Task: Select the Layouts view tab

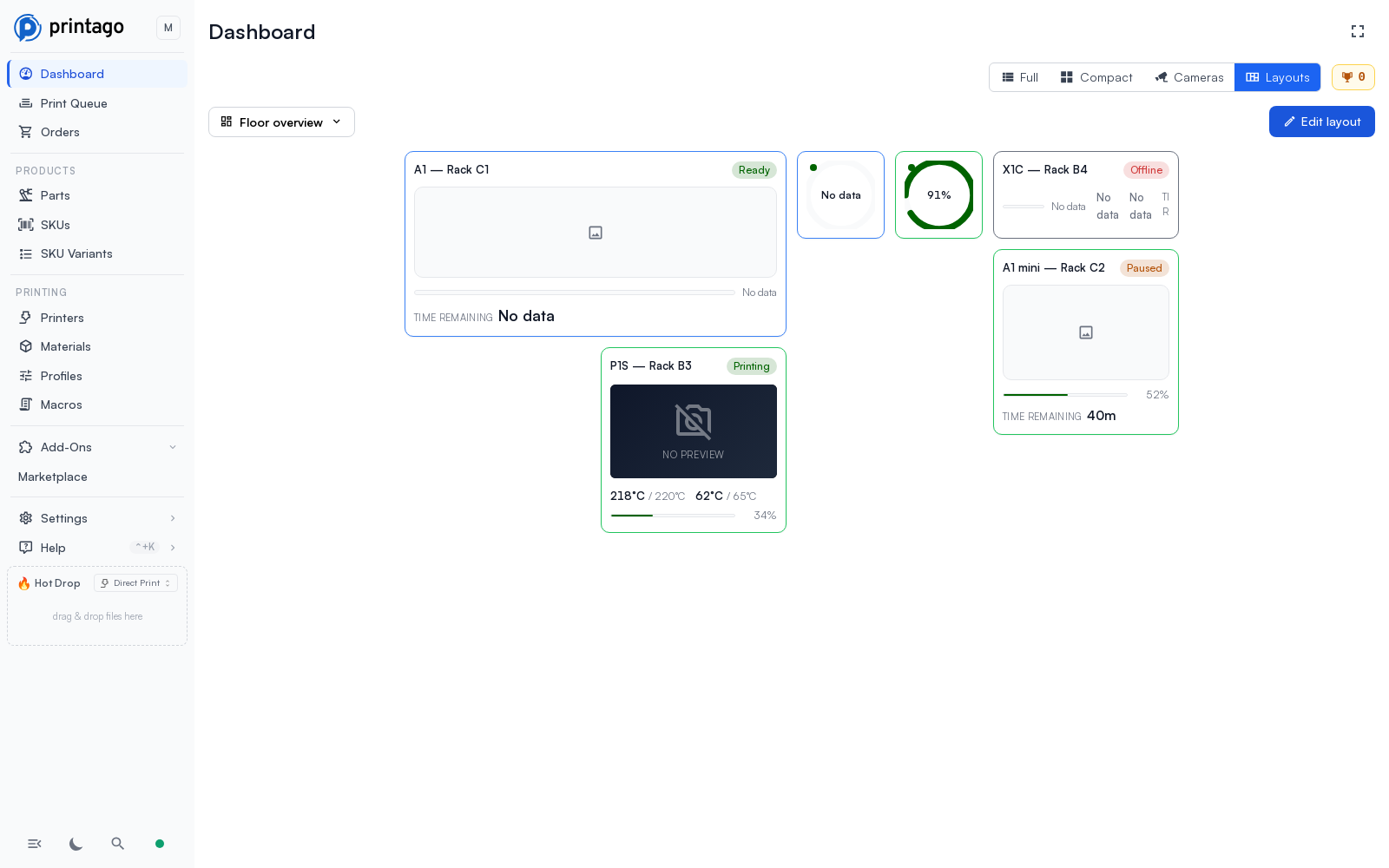Action: click(x=1278, y=77)
